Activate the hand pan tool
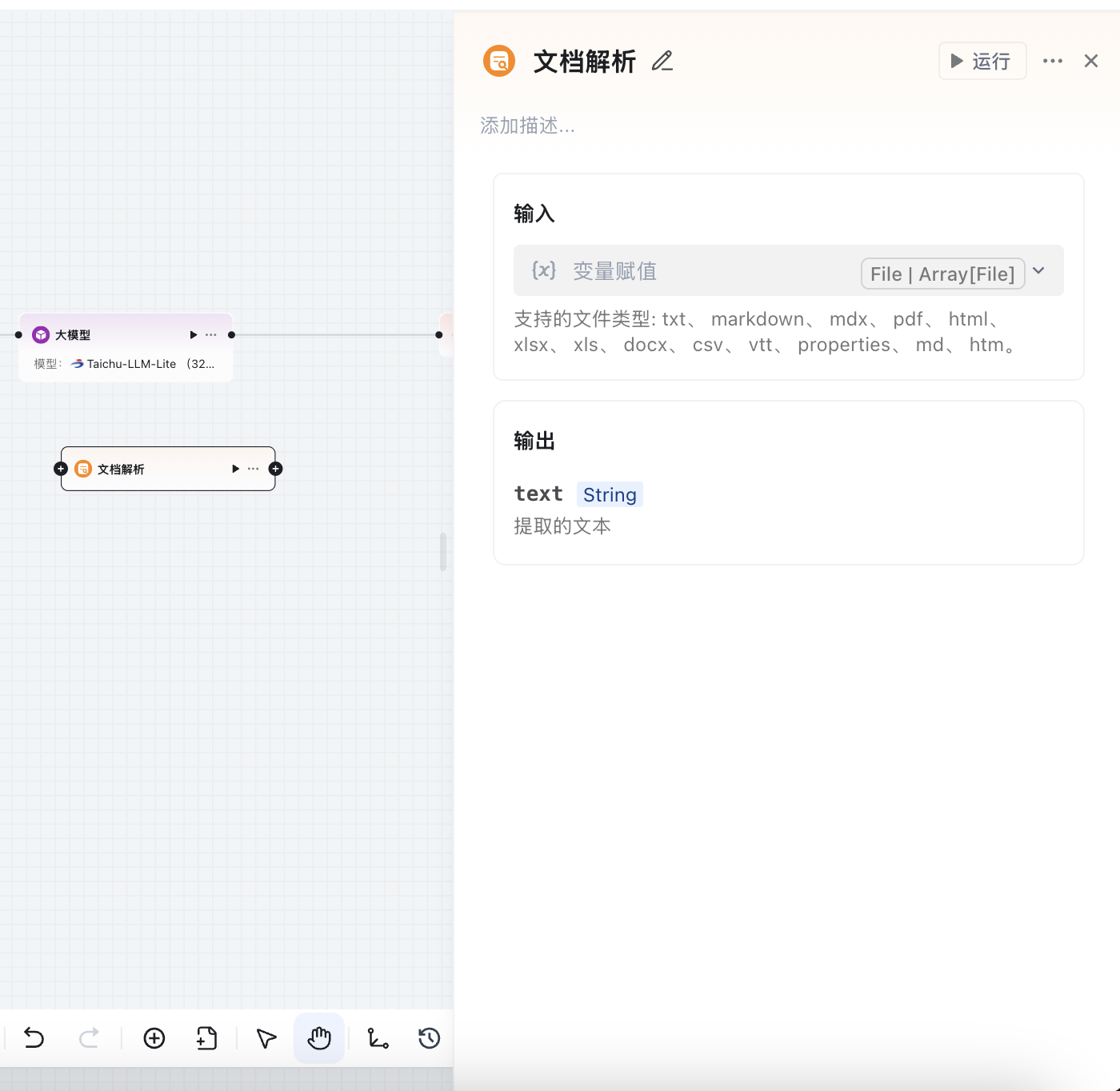Image resolution: width=1120 pixels, height=1091 pixels. [x=318, y=1037]
